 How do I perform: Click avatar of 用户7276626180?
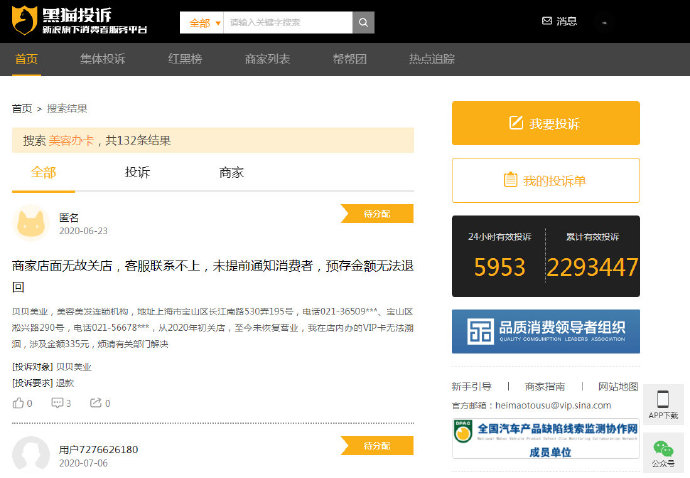[31, 454]
